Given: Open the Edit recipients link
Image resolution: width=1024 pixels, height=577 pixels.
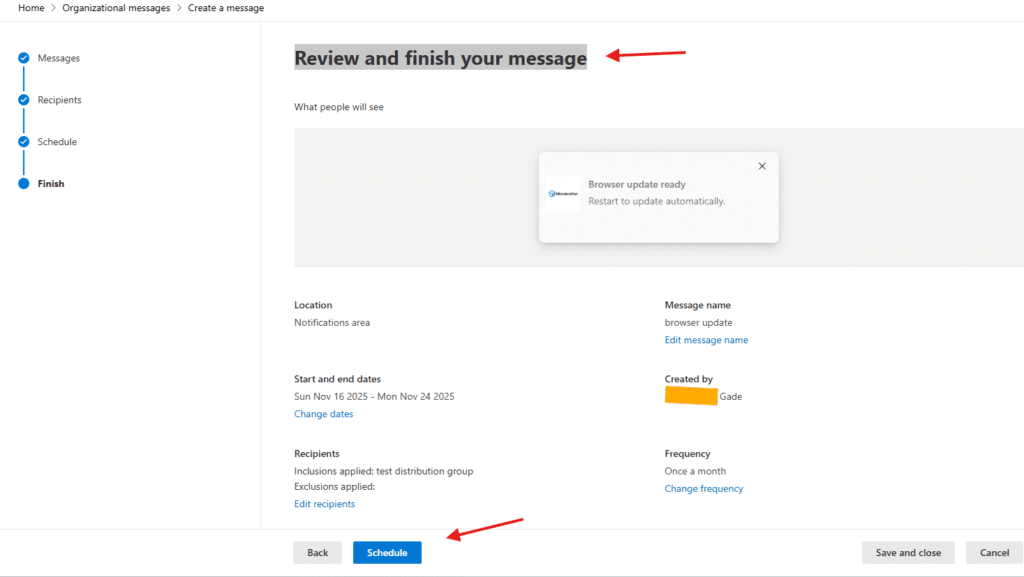Looking at the screenshot, I should (324, 504).
